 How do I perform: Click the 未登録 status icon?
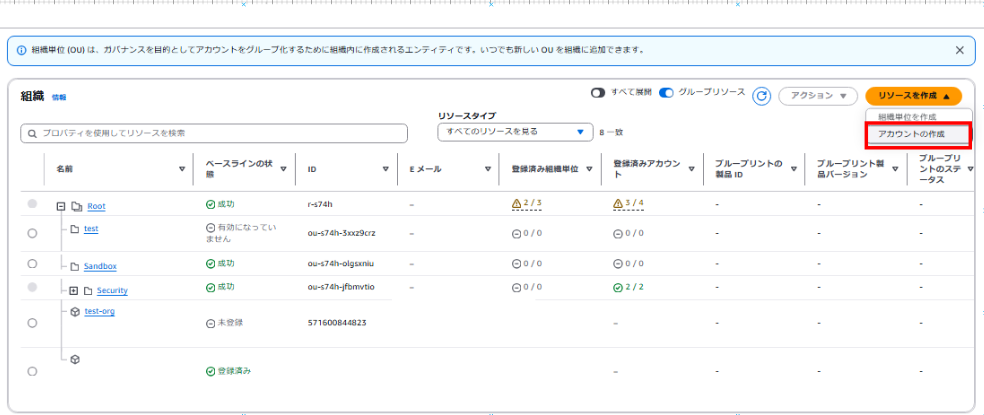click(x=210, y=323)
